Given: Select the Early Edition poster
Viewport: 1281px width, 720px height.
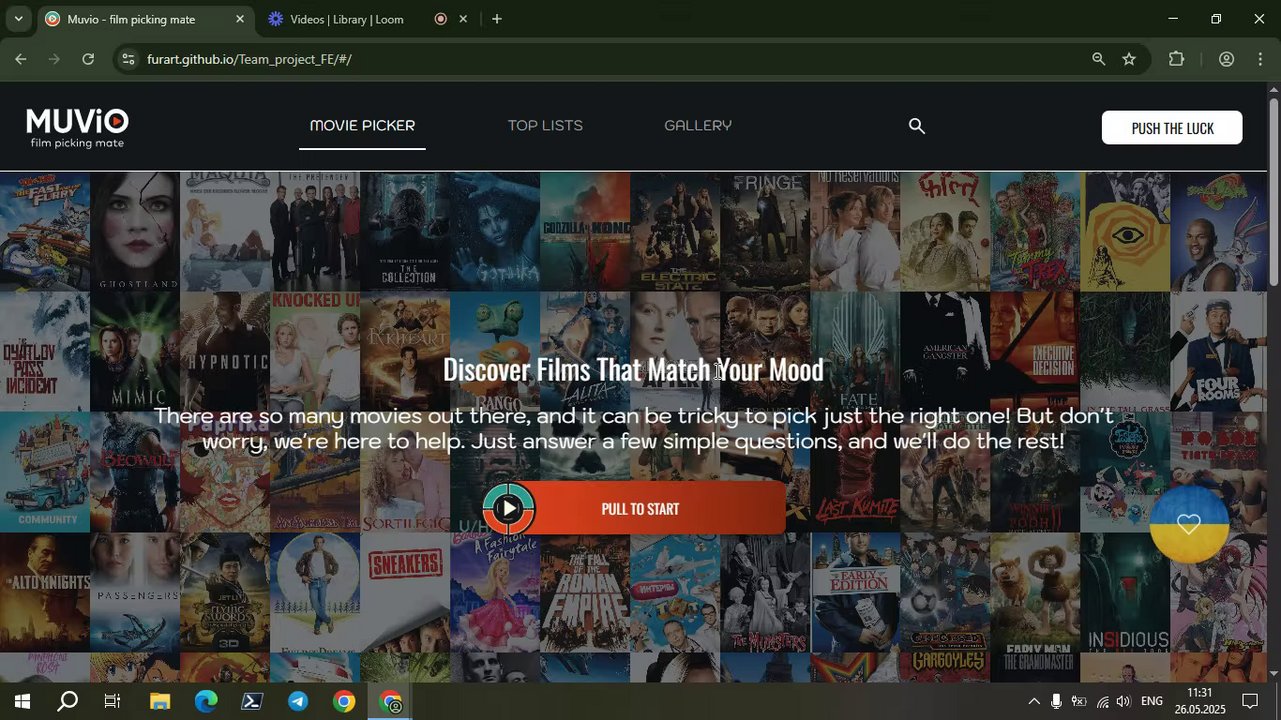Looking at the screenshot, I should pyautogui.click(x=855, y=592).
